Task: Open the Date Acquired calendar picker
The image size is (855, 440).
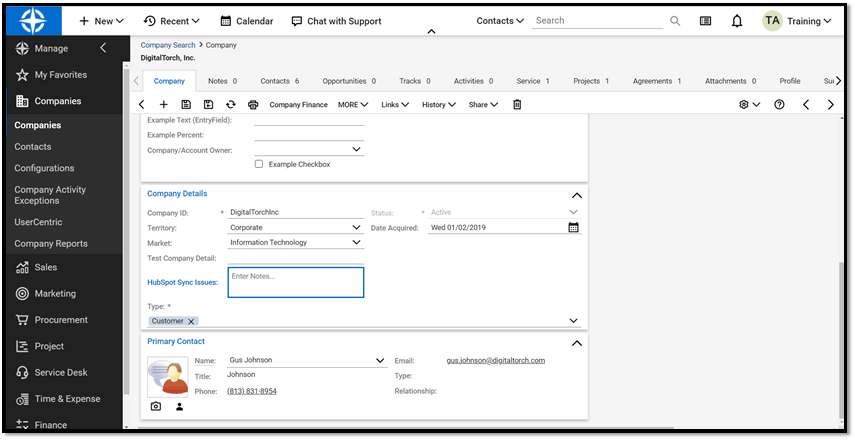Action: pyautogui.click(x=573, y=227)
